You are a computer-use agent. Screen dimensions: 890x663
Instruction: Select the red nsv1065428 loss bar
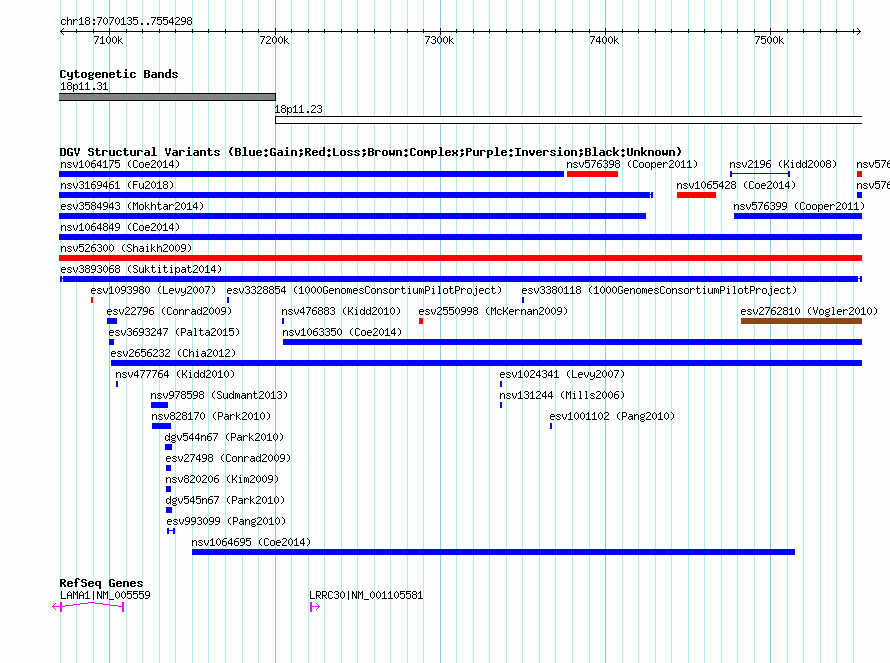click(696, 195)
